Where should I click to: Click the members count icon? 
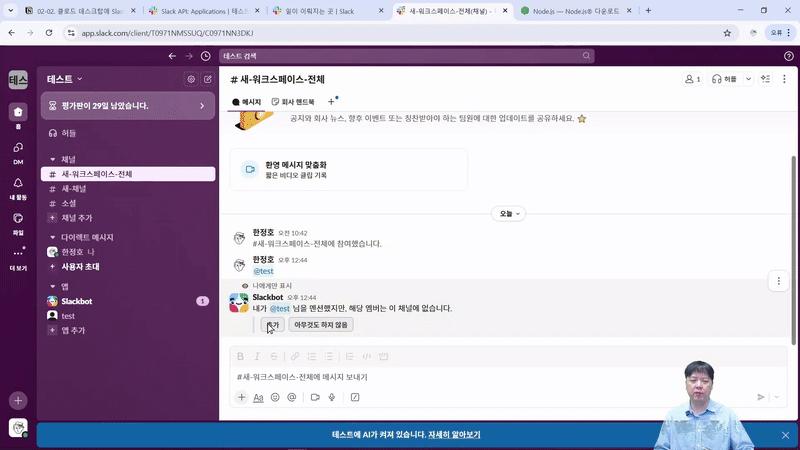(692, 79)
